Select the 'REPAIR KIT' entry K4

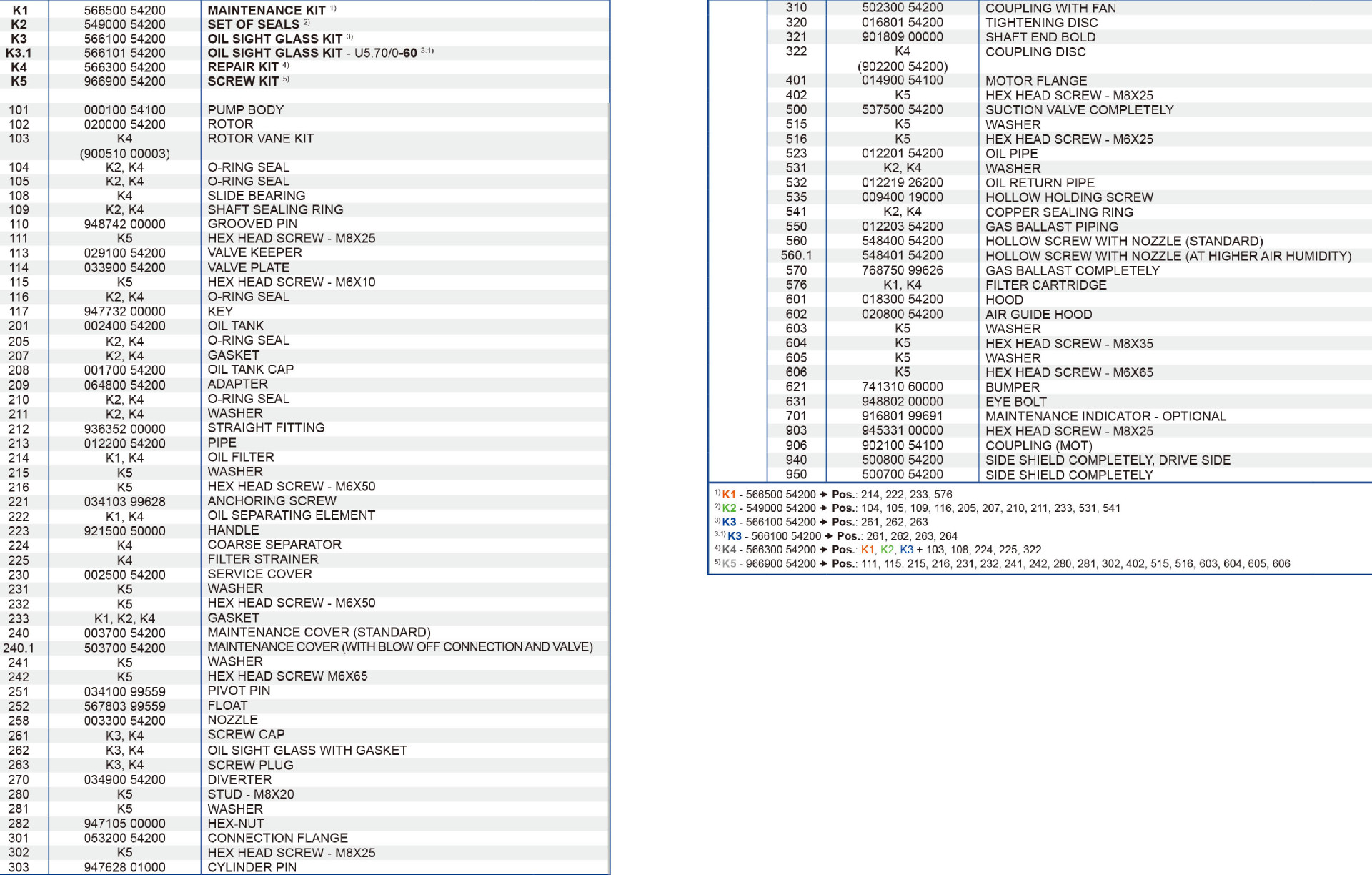click(243, 67)
